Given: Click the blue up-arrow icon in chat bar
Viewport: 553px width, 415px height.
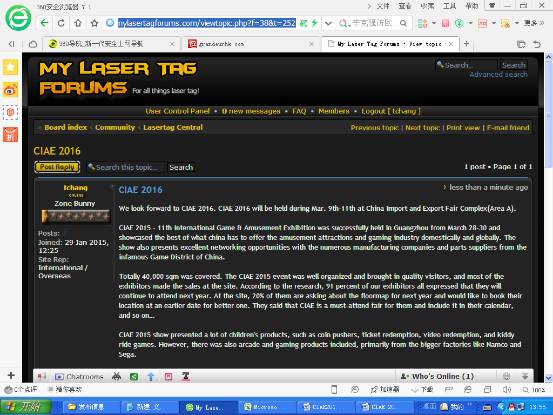Looking at the screenshot, I should [x=151, y=377].
